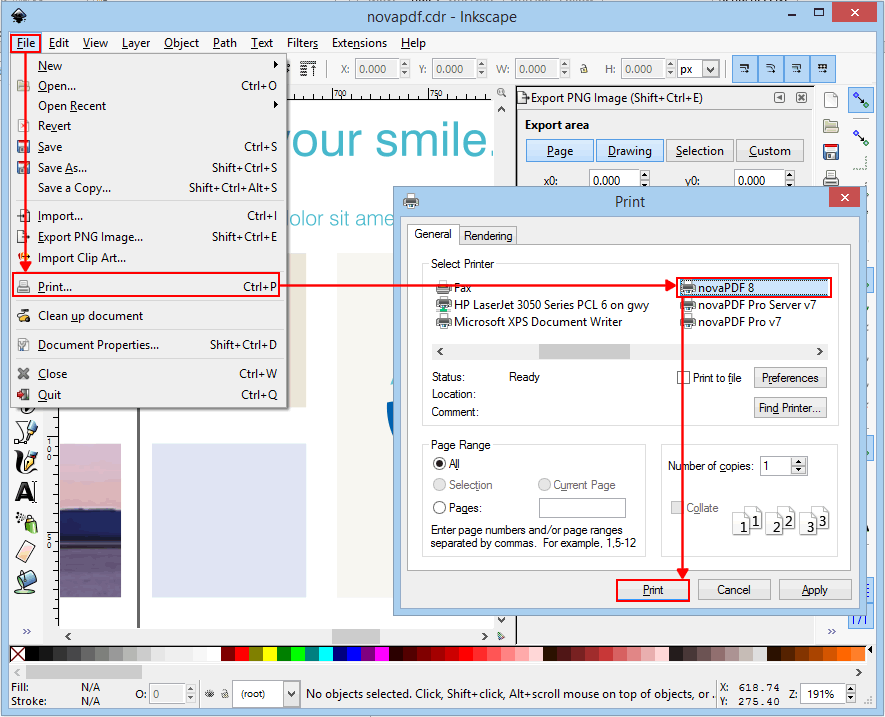The width and height of the screenshot is (885, 717).
Task: Click the opacity spinner arrows
Action: [191, 693]
